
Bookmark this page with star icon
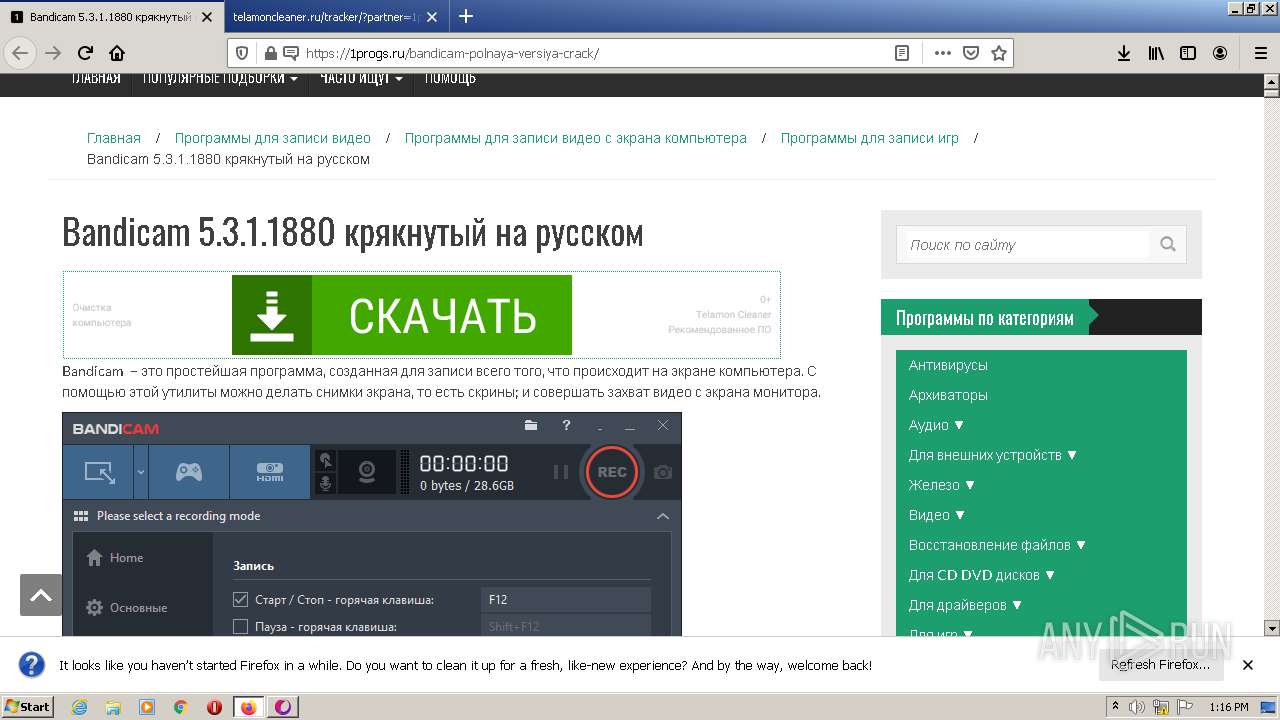tap(998, 53)
